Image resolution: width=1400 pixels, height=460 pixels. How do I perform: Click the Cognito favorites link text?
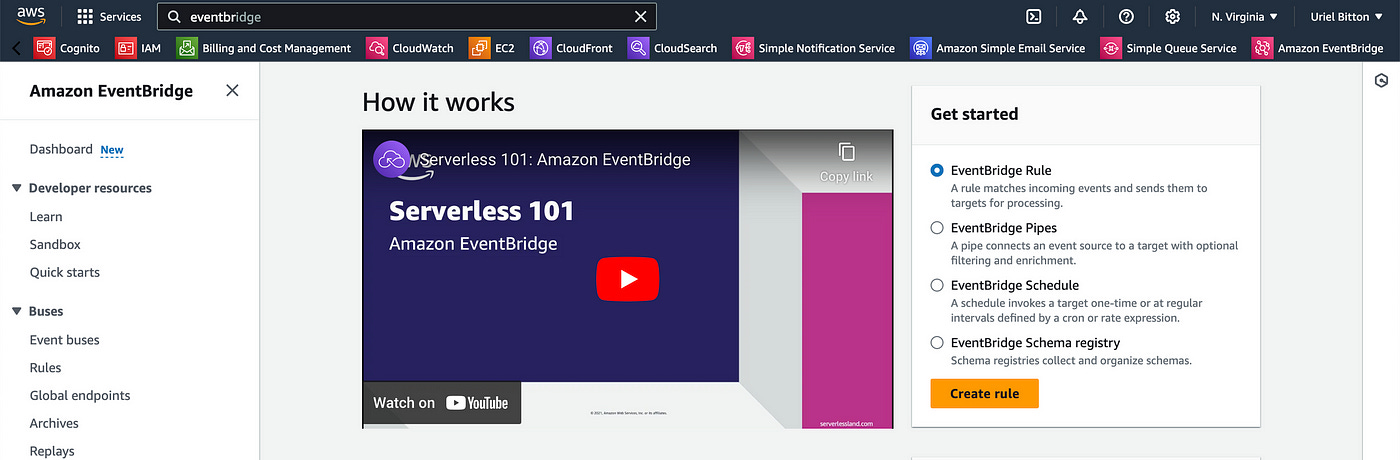(81, 47)
